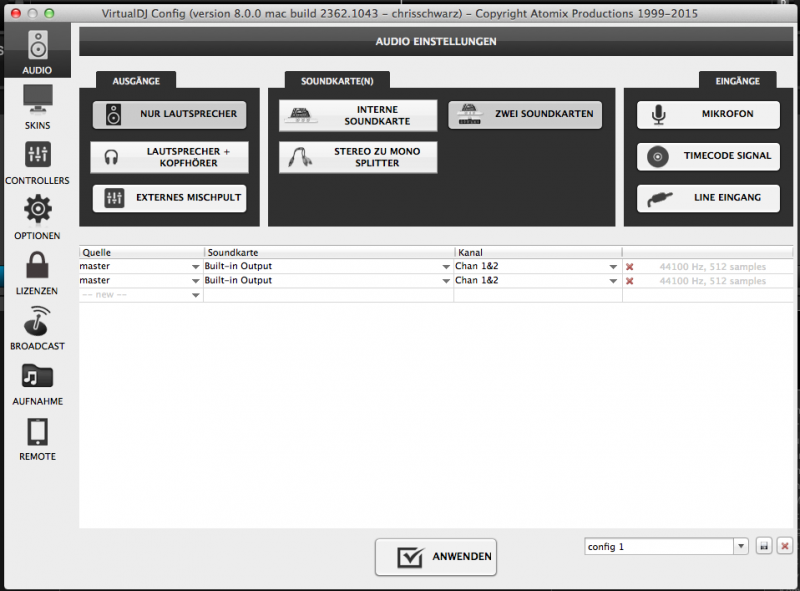
Task: Open Quelle dropdown in first master row
Action: coord(195,266)
